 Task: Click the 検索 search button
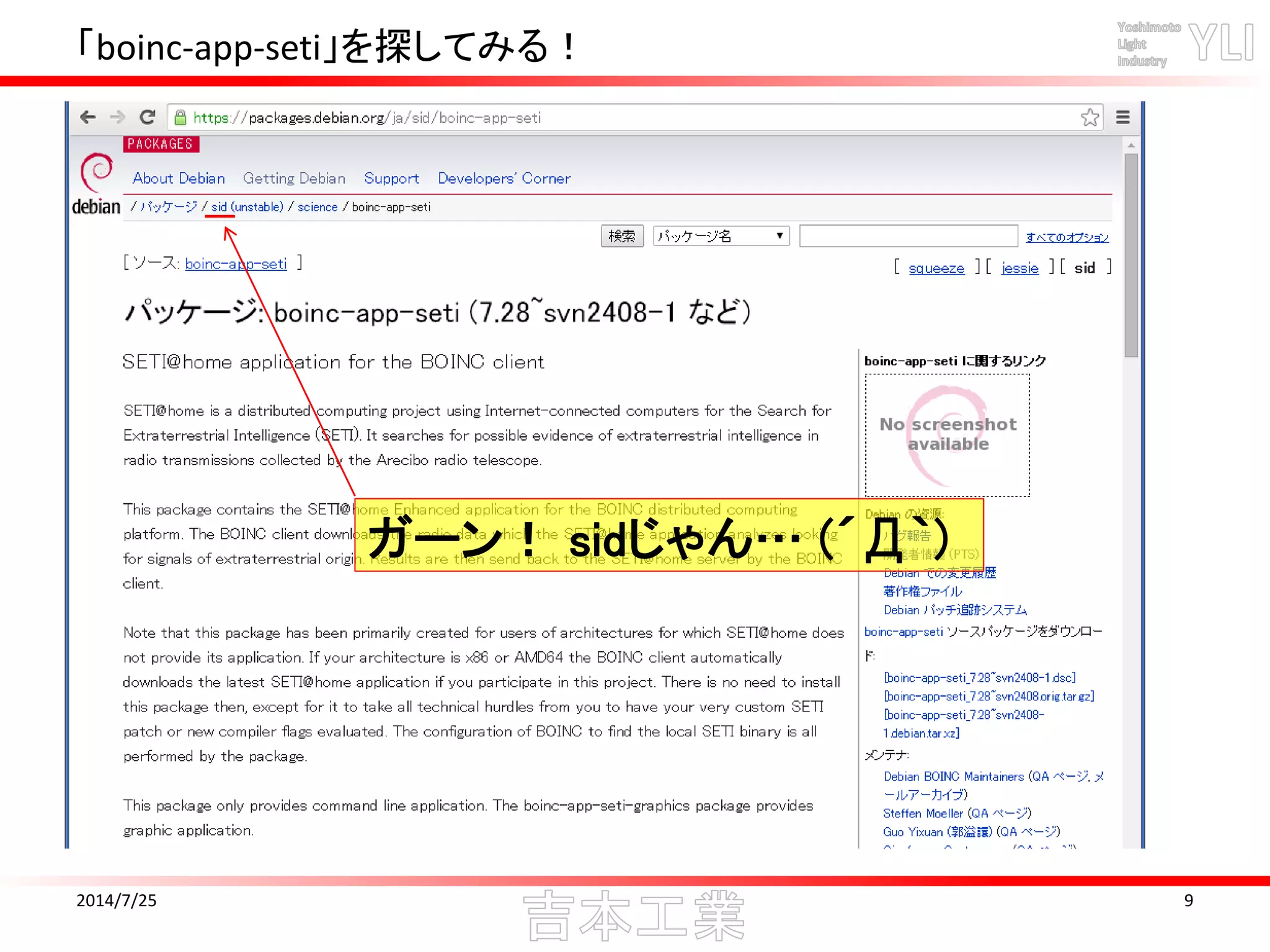(622, 236)
